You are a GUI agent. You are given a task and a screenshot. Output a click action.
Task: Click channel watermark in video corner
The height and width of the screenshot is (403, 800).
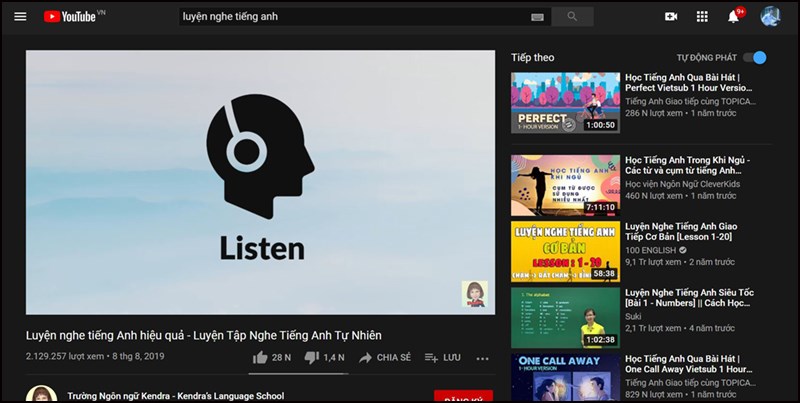click(474, 294)
